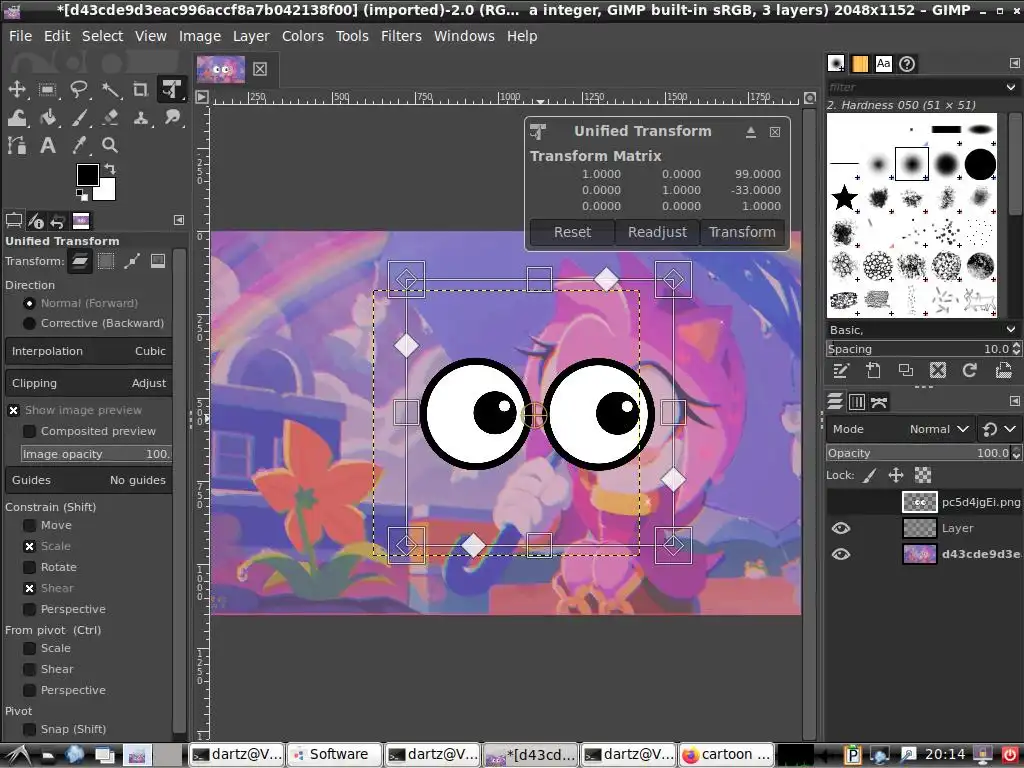This screenshot has width=1024, height=768.
Task: Toggle Show image preview checkbox
Action: [14, 410]
